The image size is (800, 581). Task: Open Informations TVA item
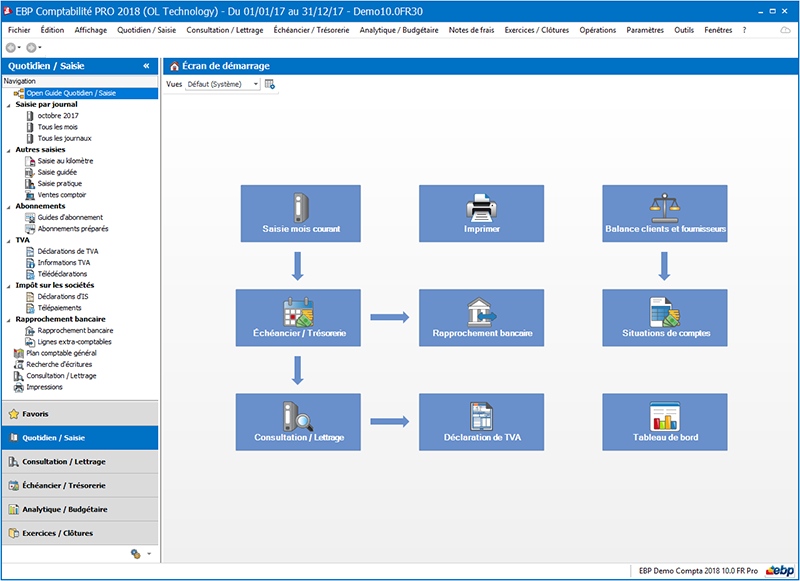point(64,263)
